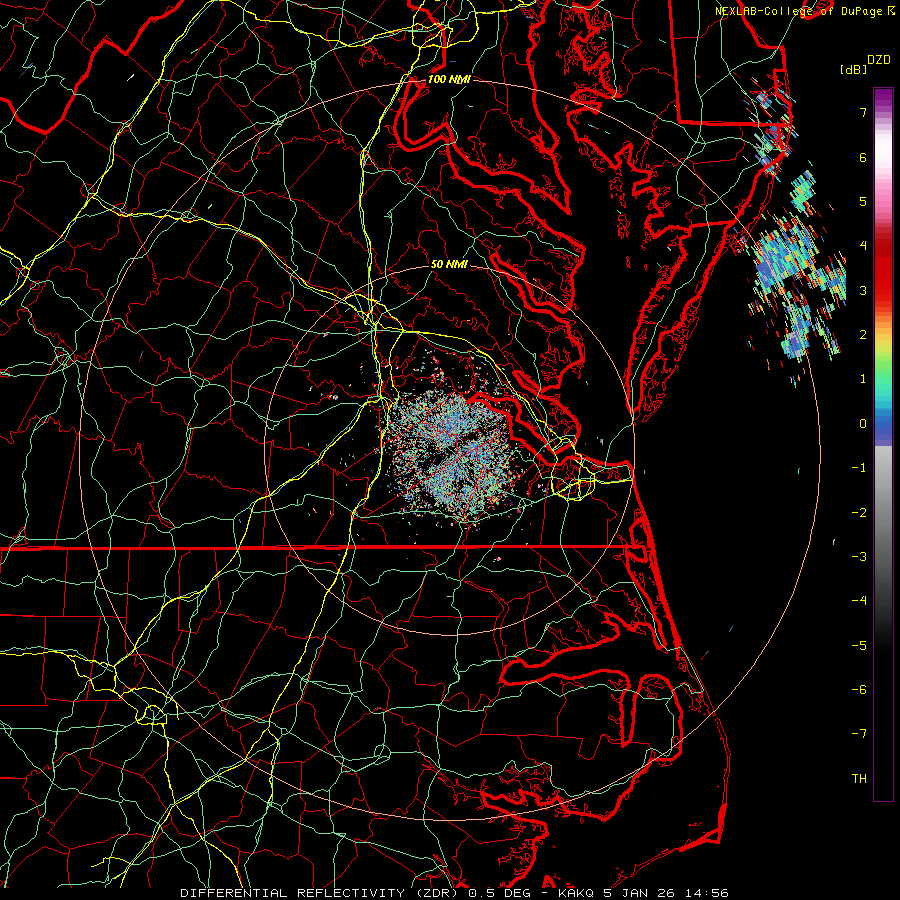Click 'DIFFERENTIAL REFLECTIVITY (ZDR)' caption text
The image size is (900, 900).
[x=321, y=893]
